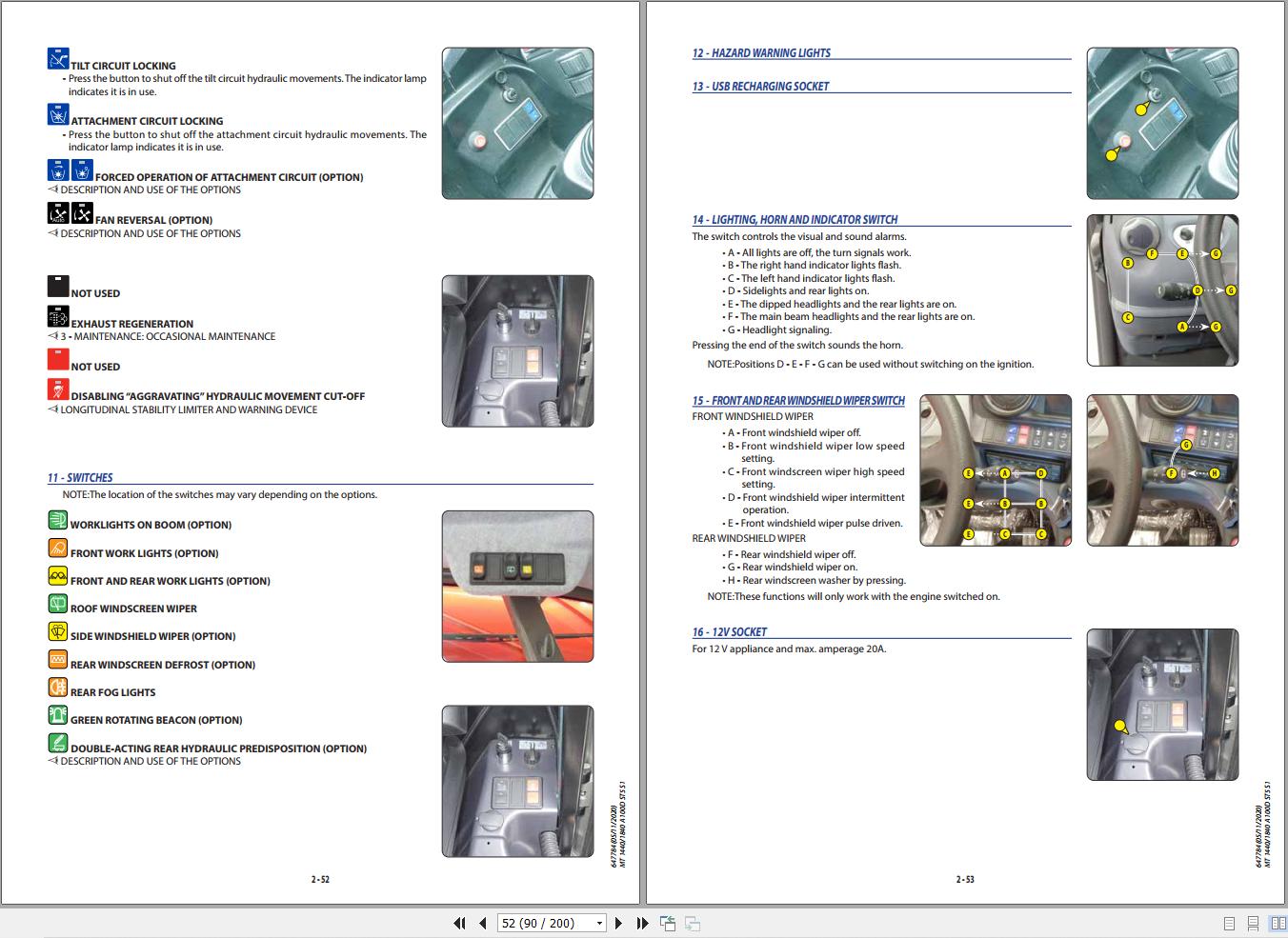Click the Exhaust Regeneration icon

(58, 317)
